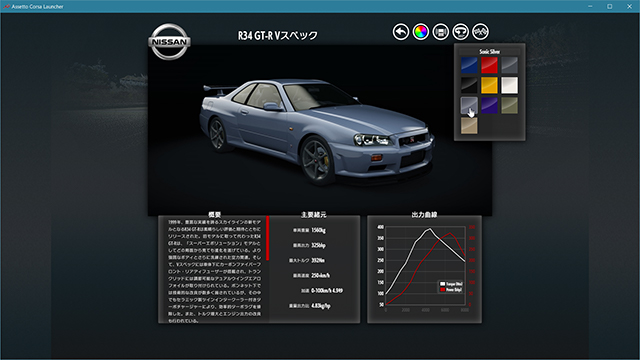Pick the beige paint swatch
Viewport: 640px width, 360px height.
point(469,126)
